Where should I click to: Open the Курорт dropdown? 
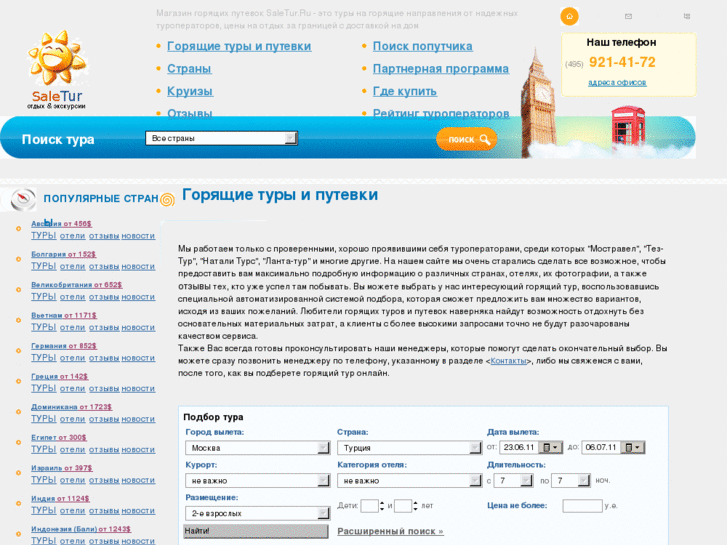[x=257, y=481]
